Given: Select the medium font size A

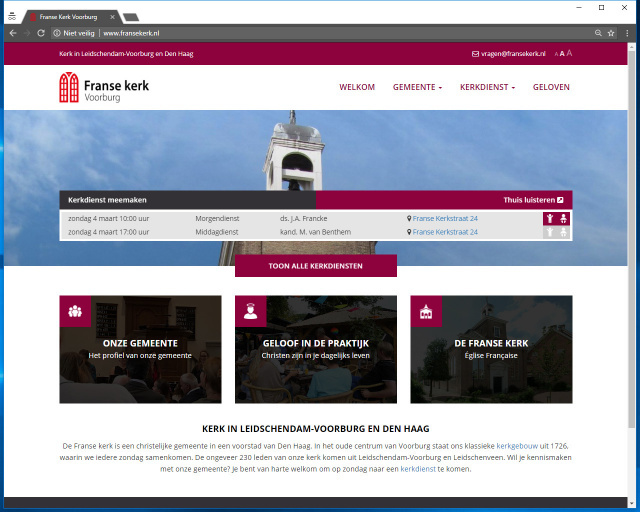Looking at the screenshot, I should pos(561,53).
